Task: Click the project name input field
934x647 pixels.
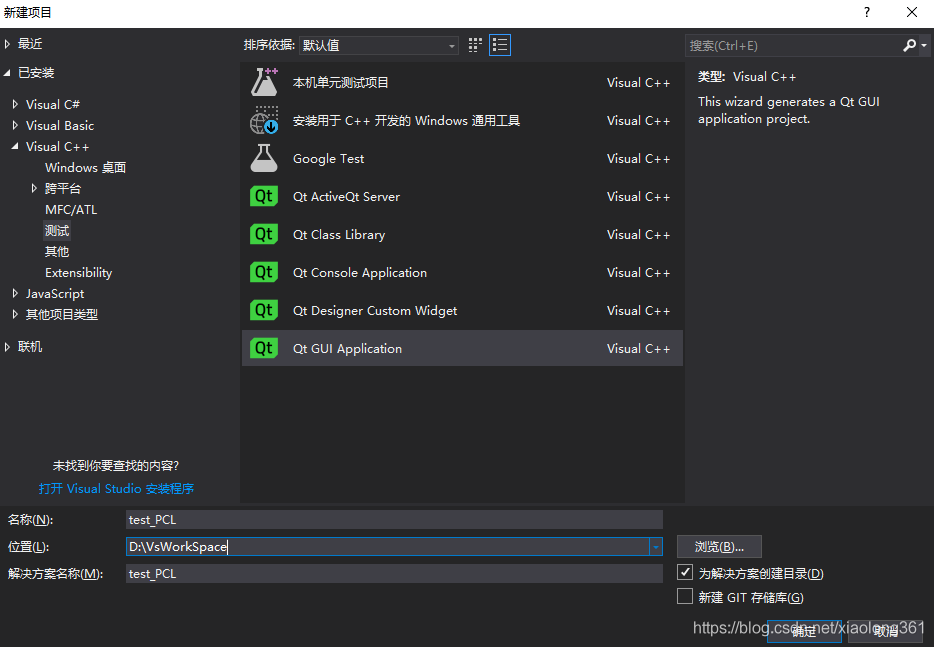Action: tap(394, 520)
